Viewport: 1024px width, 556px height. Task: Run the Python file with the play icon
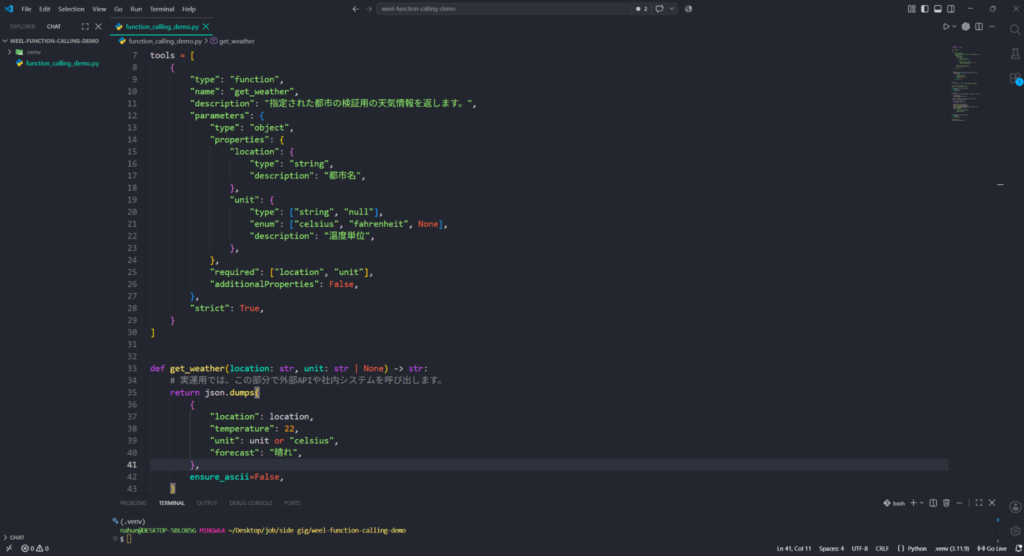click(945, 27)
